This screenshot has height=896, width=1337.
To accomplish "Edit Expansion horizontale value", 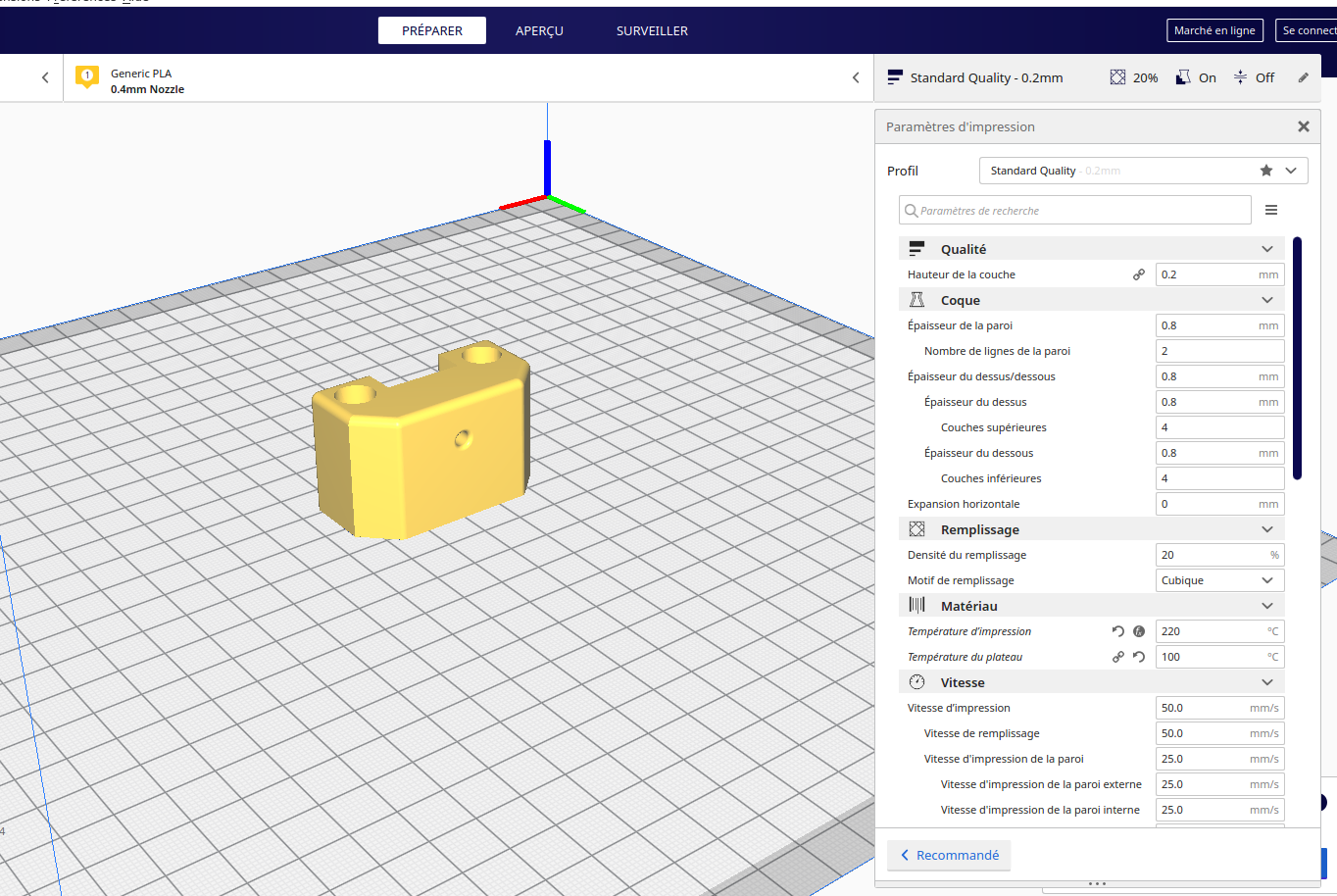I will 1219,504.
